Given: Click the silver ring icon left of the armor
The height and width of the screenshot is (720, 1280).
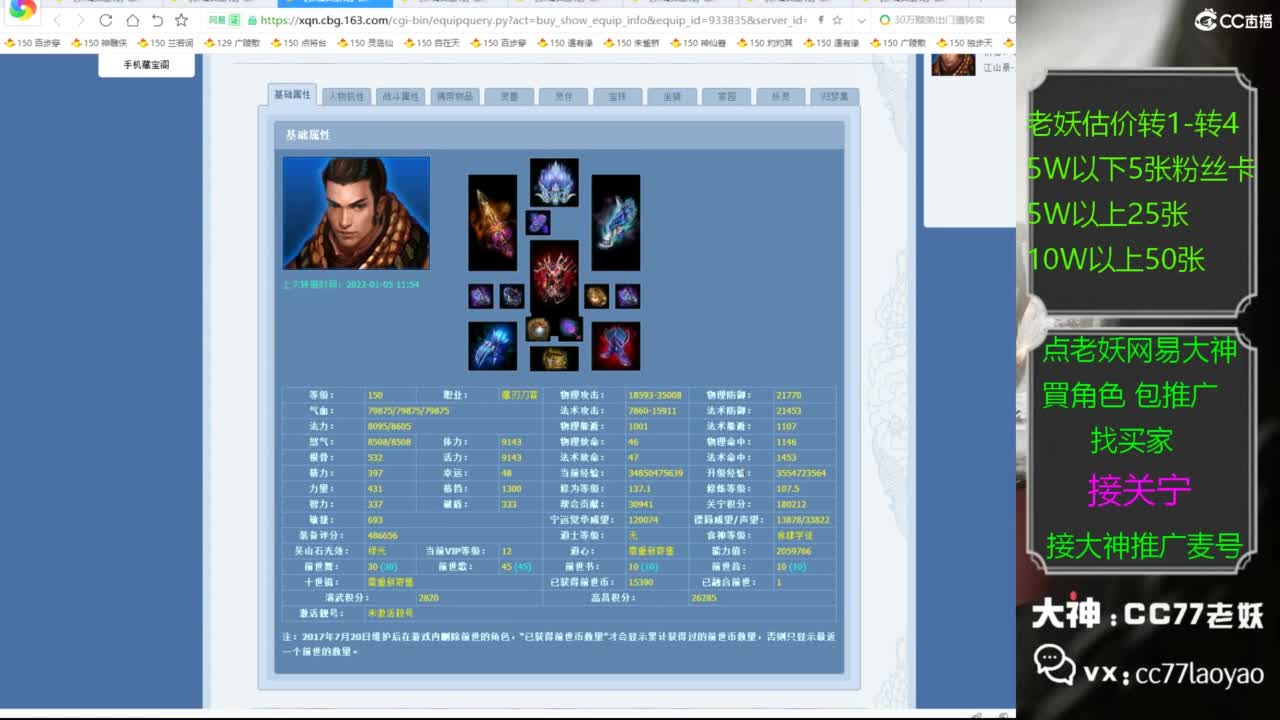Looking at the screenshot, I should (x=512, y=296).
